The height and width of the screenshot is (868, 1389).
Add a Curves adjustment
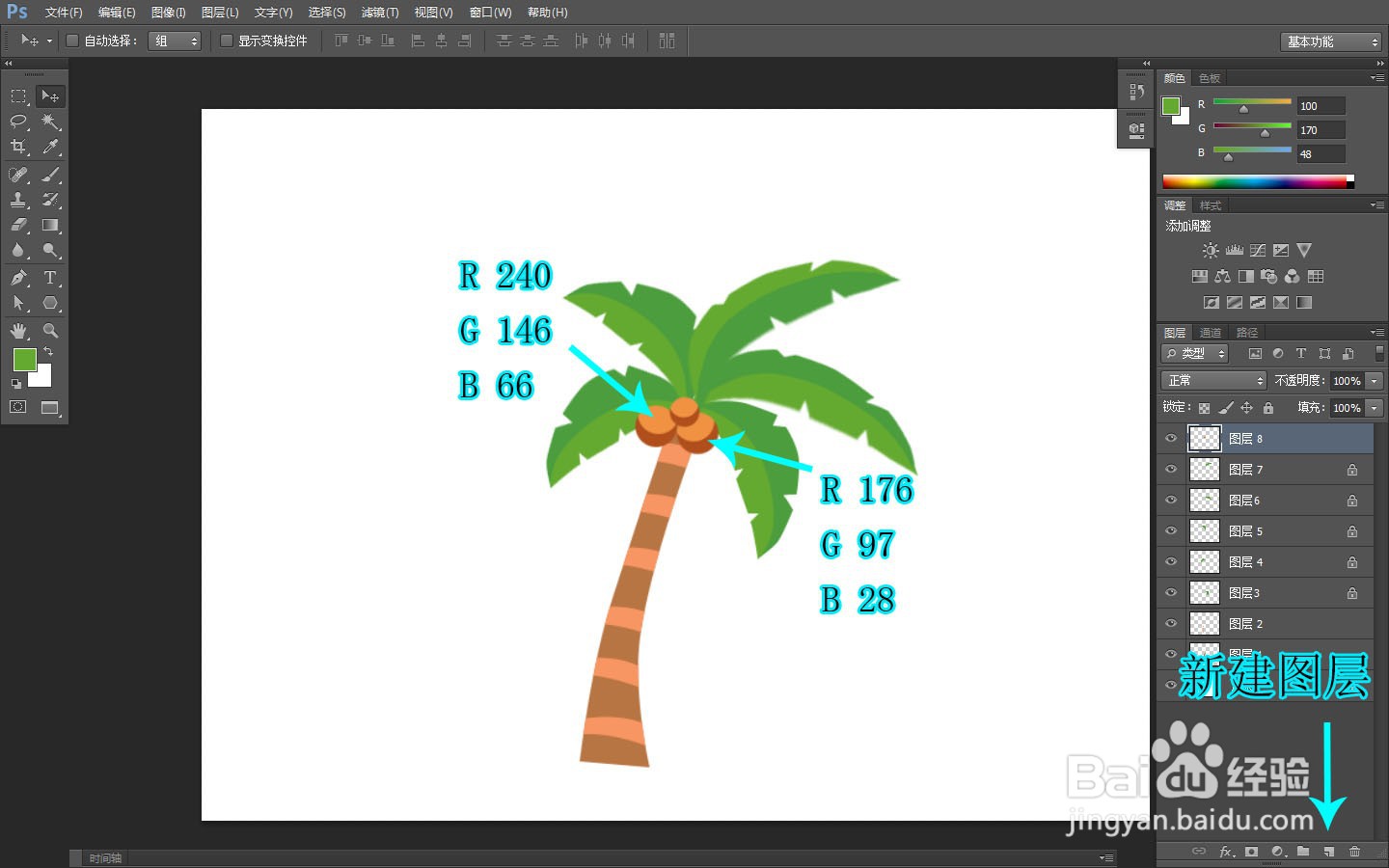pyautogui.click(x=1258, y=250)
